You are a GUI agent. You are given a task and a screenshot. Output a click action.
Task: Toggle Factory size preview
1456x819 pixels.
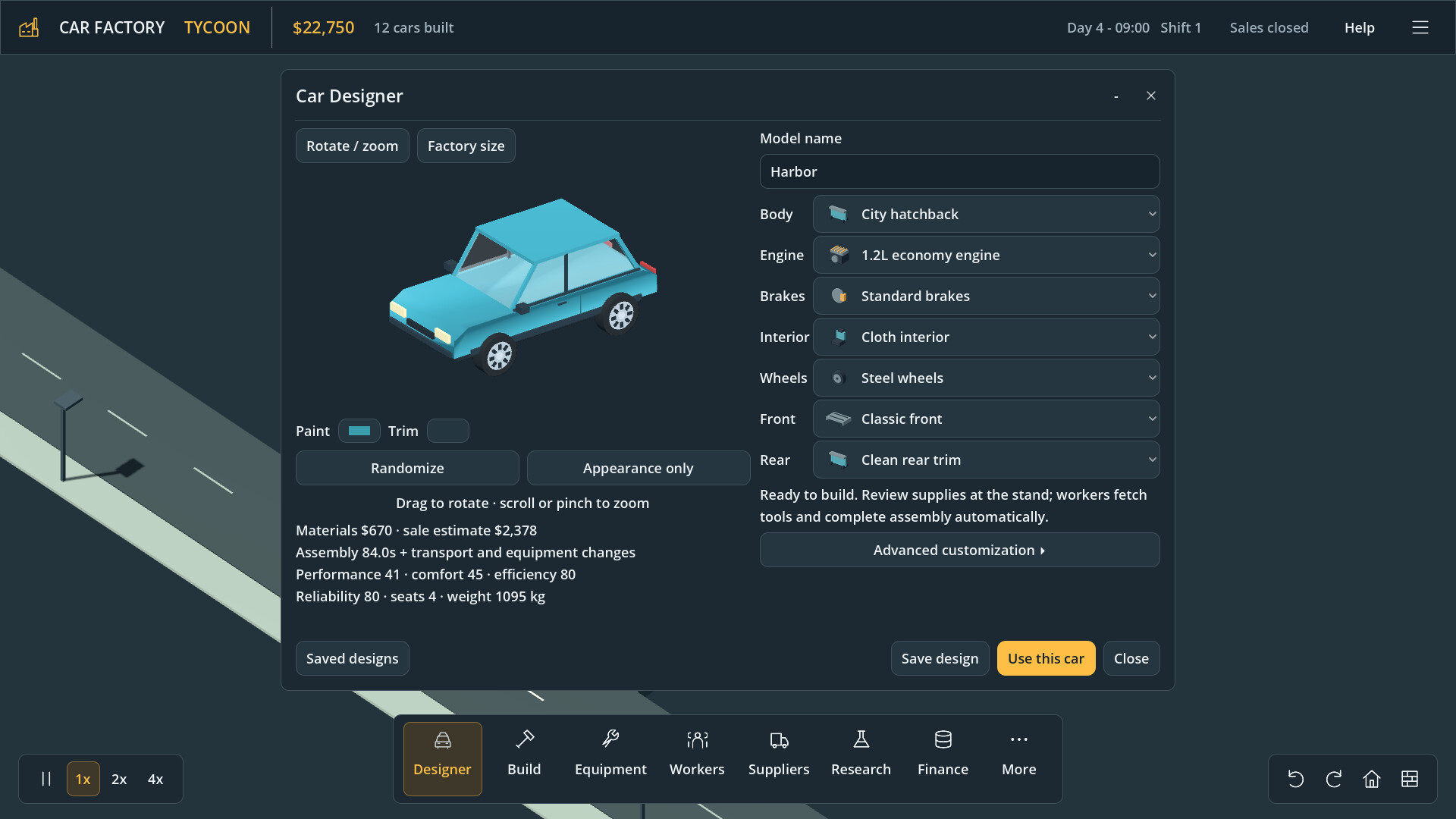466,146
